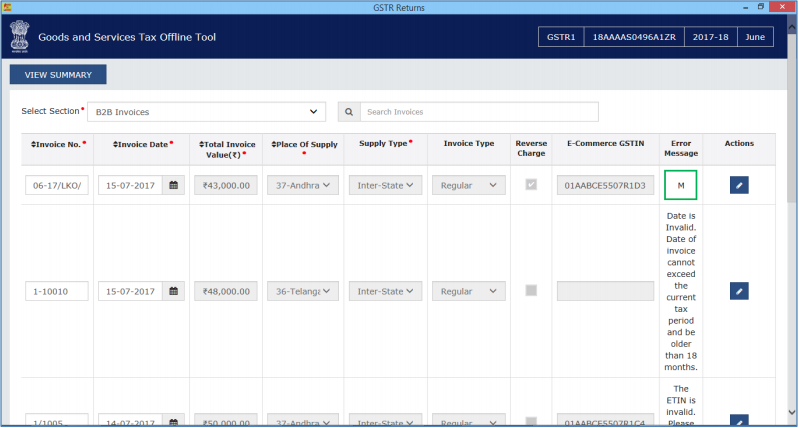The width and height of the screenshot is (799, 428).
Task: Click the Actions column header
Action: point(739,144)
